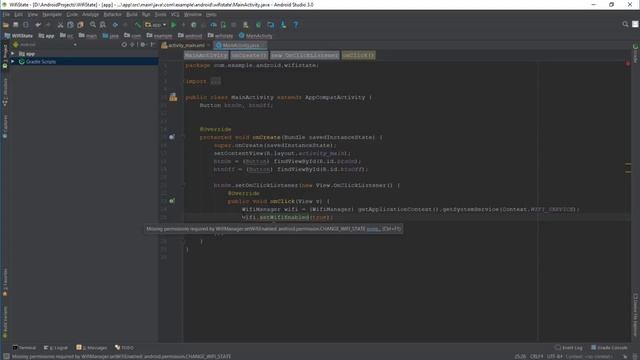
Task: Expand the folded import statement
Action: pyautogui.click(x=216, y=81)
